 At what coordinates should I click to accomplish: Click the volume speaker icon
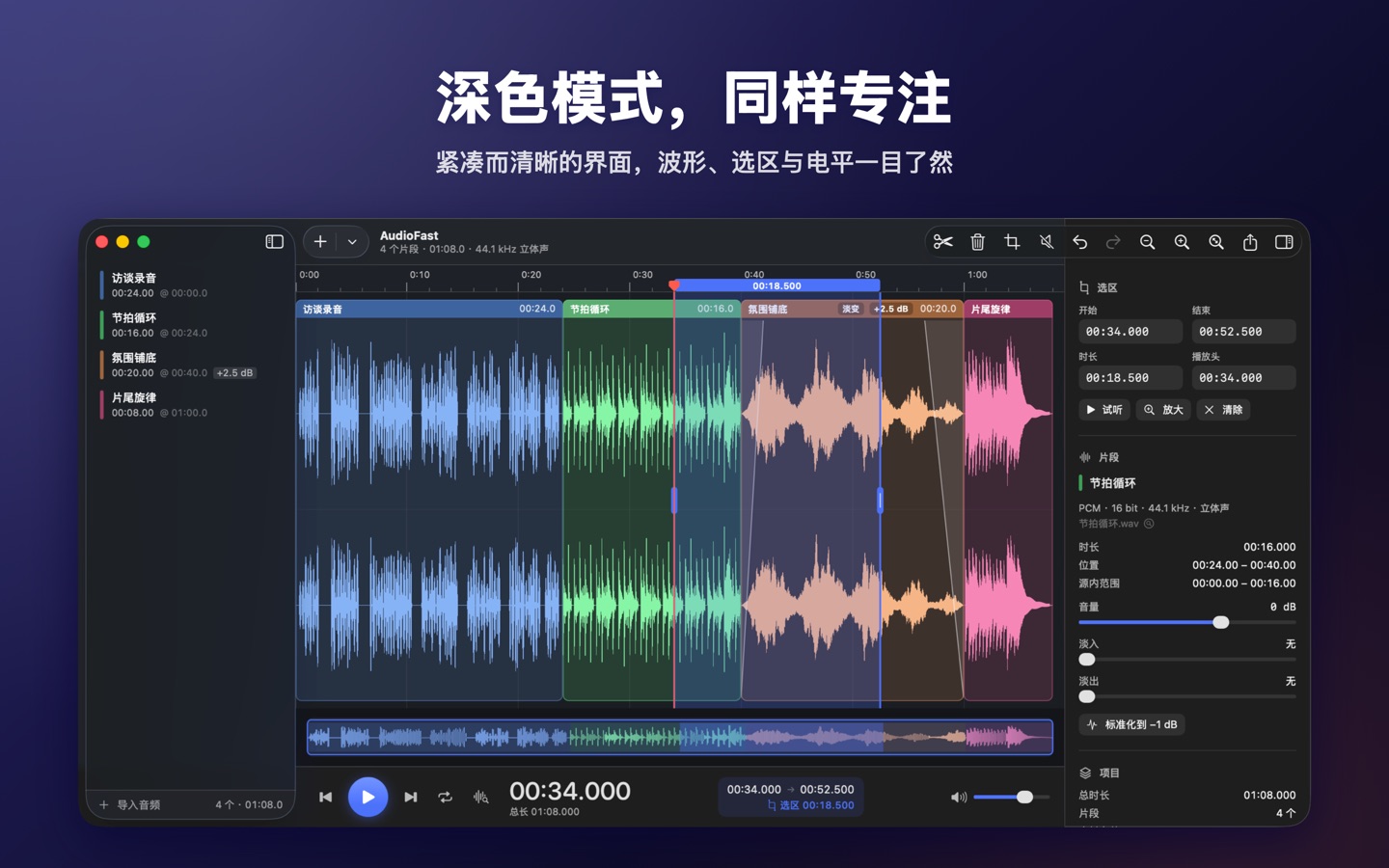958,797
